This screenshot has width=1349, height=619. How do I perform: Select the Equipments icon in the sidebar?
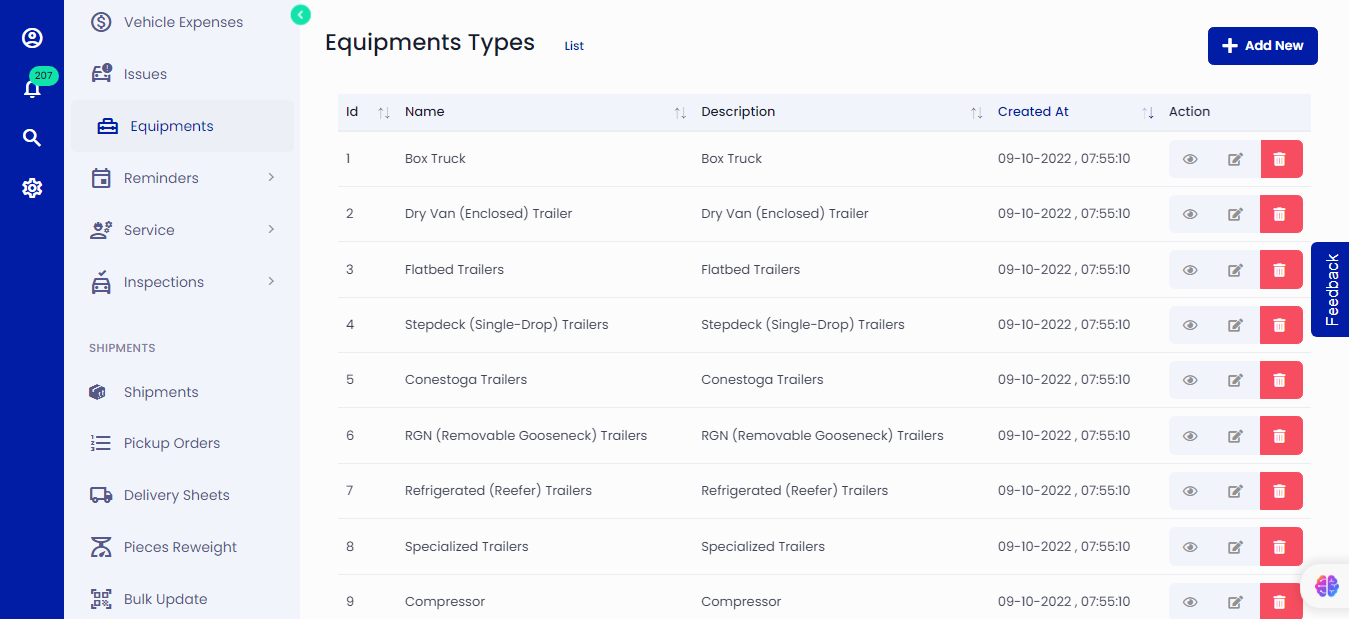click(100, 125)
